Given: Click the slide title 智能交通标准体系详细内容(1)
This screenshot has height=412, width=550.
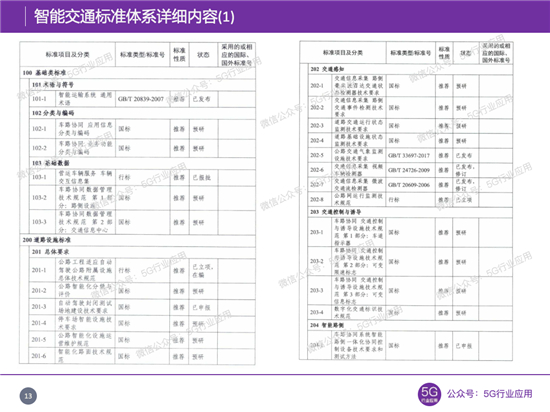Looking at the screenshot, I should pos(134,17).
